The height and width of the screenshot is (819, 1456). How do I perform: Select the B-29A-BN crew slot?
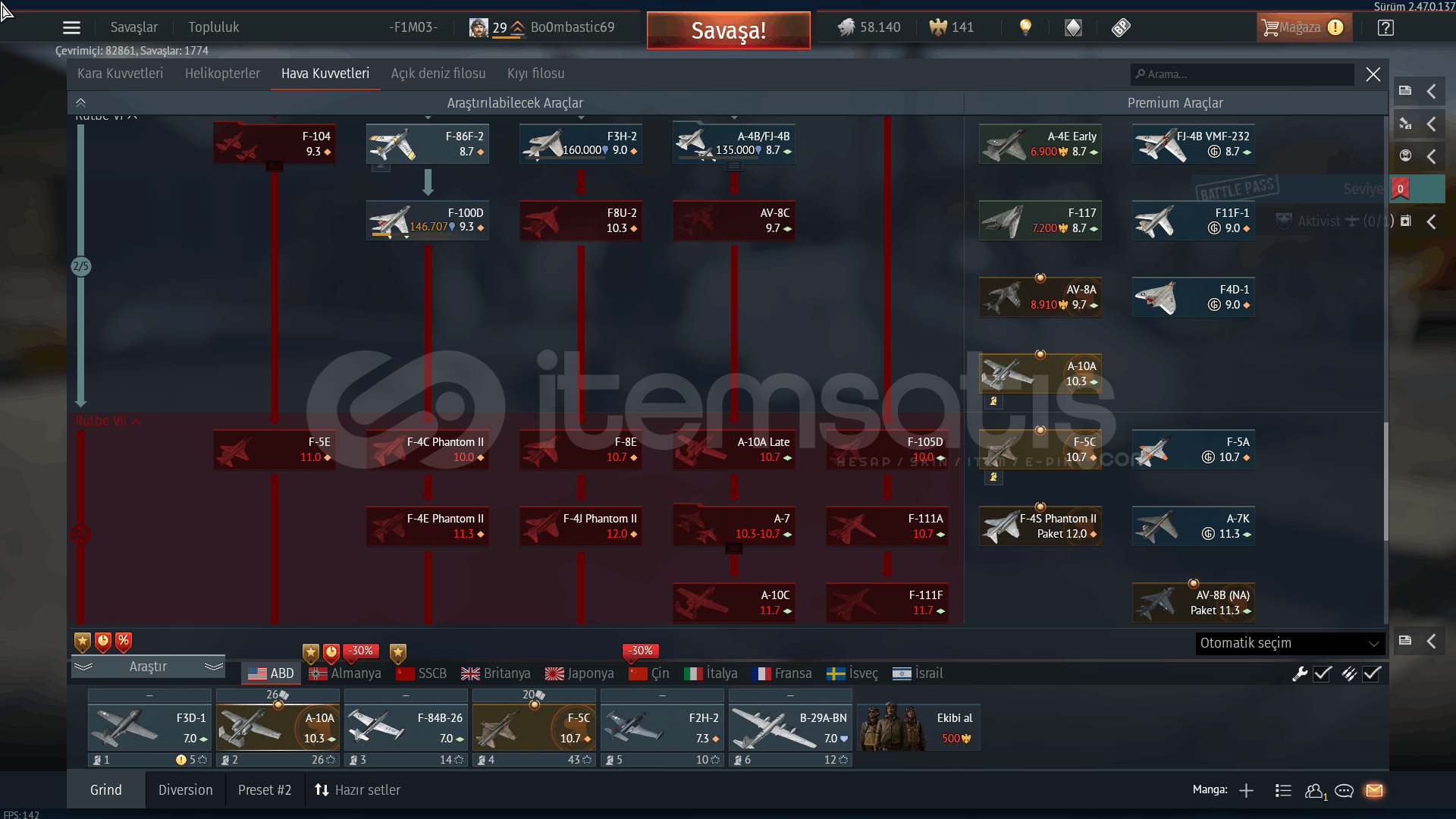click(790, 728)
